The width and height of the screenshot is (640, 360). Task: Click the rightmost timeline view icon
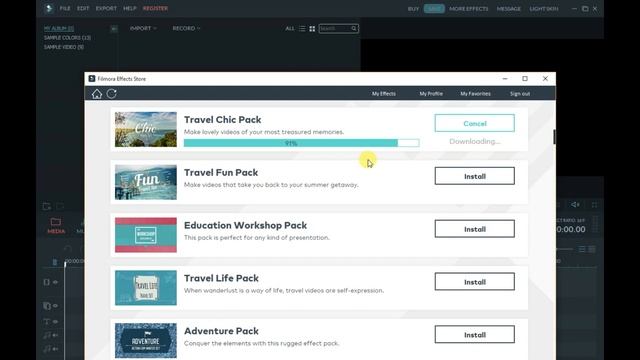click(x=592, y=249)
